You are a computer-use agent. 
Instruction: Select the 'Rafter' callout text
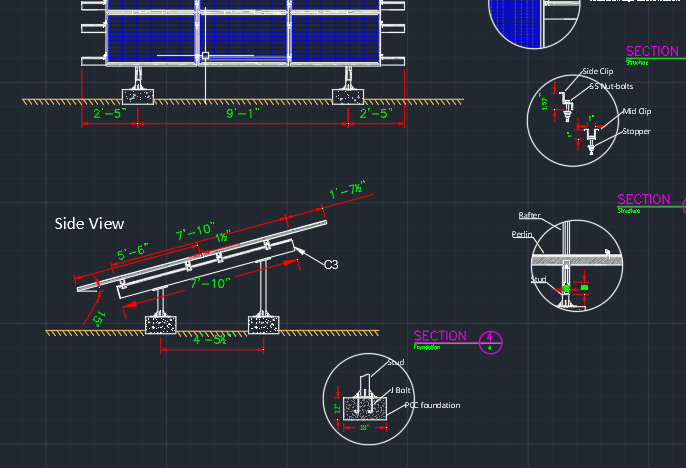tap(529, 215)
